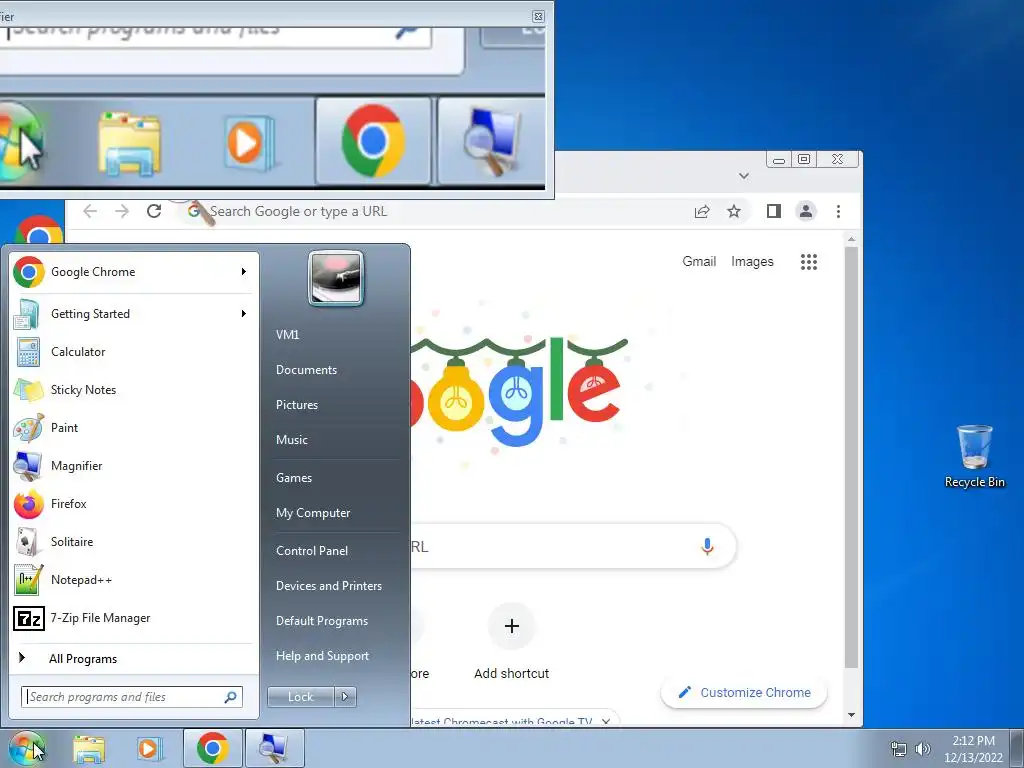Click Customize Chrome button

(744, 692)
